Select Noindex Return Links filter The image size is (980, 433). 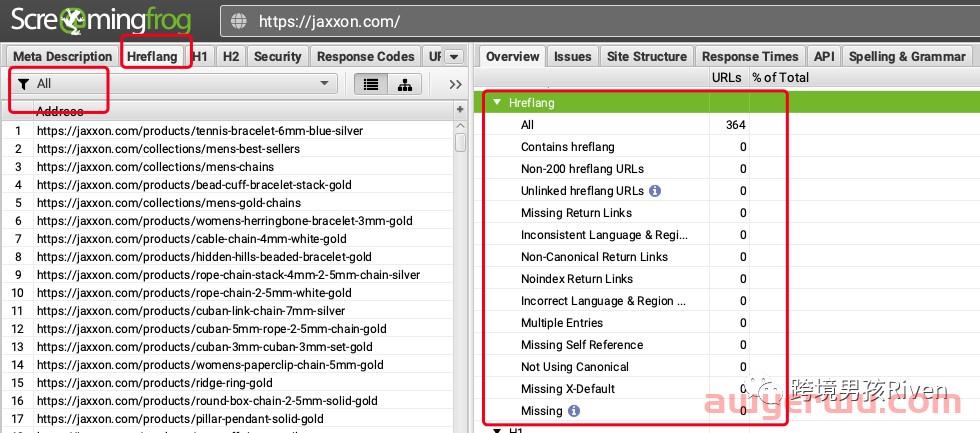tap(577, 279)
